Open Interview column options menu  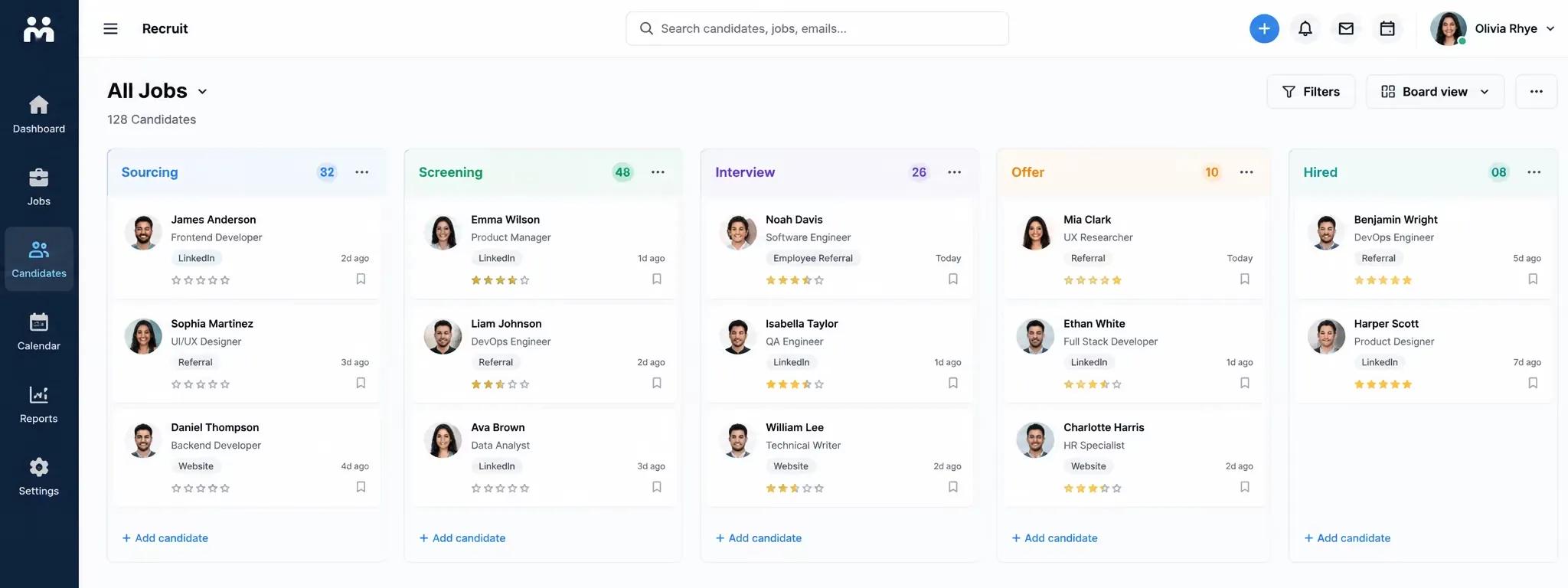tap(954, 172)
